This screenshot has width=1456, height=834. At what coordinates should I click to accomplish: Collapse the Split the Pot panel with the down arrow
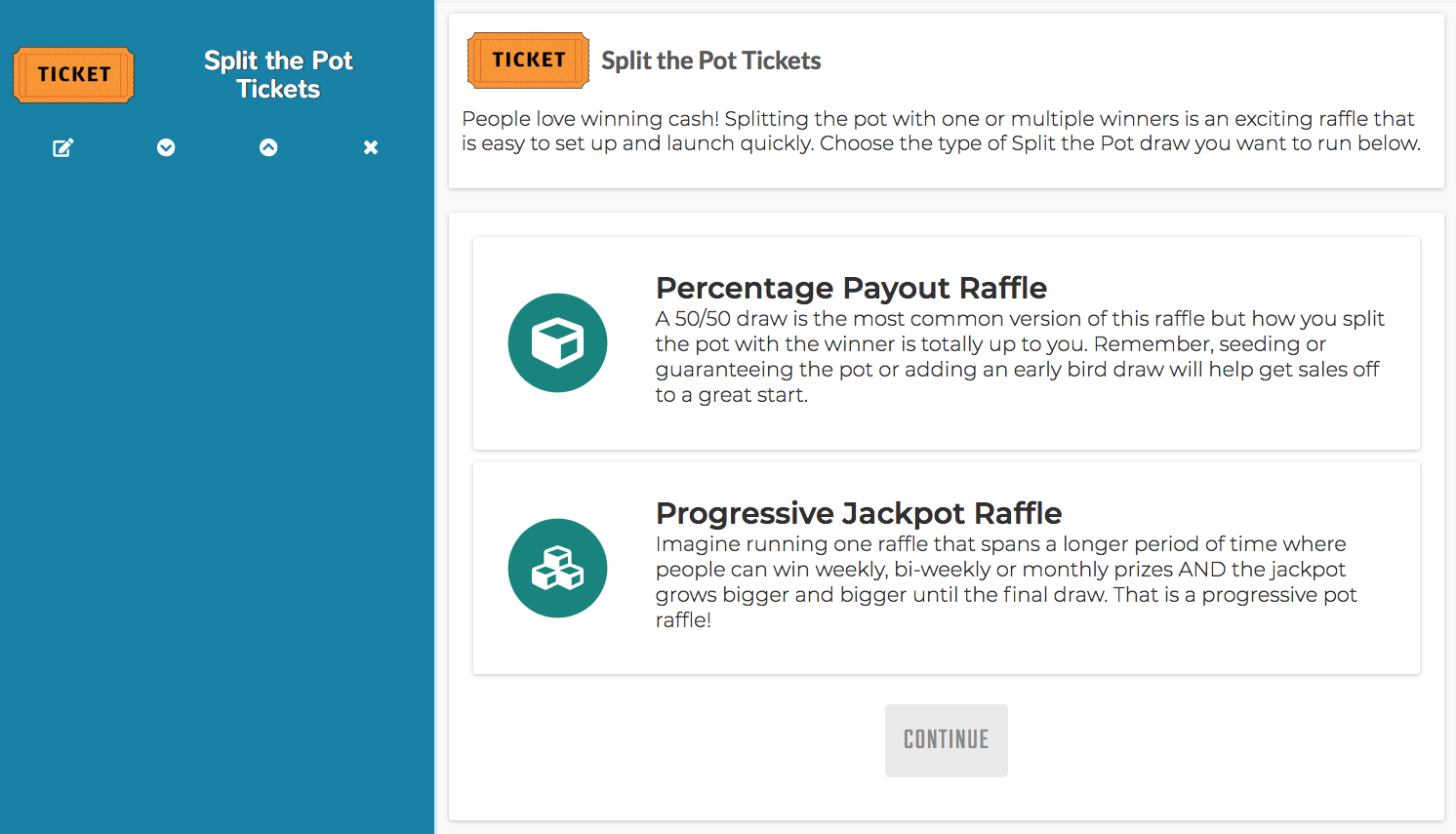166,147
